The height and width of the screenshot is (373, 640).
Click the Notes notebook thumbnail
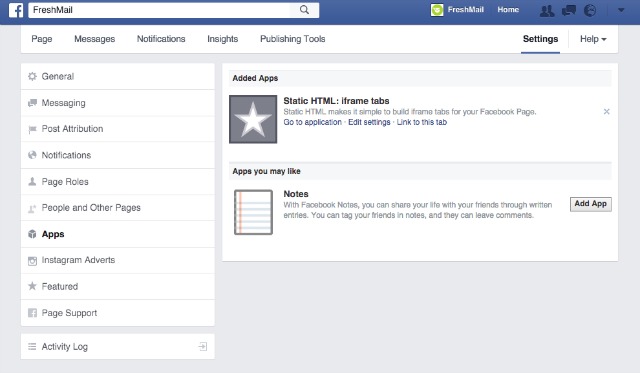[x=253, y=212]
